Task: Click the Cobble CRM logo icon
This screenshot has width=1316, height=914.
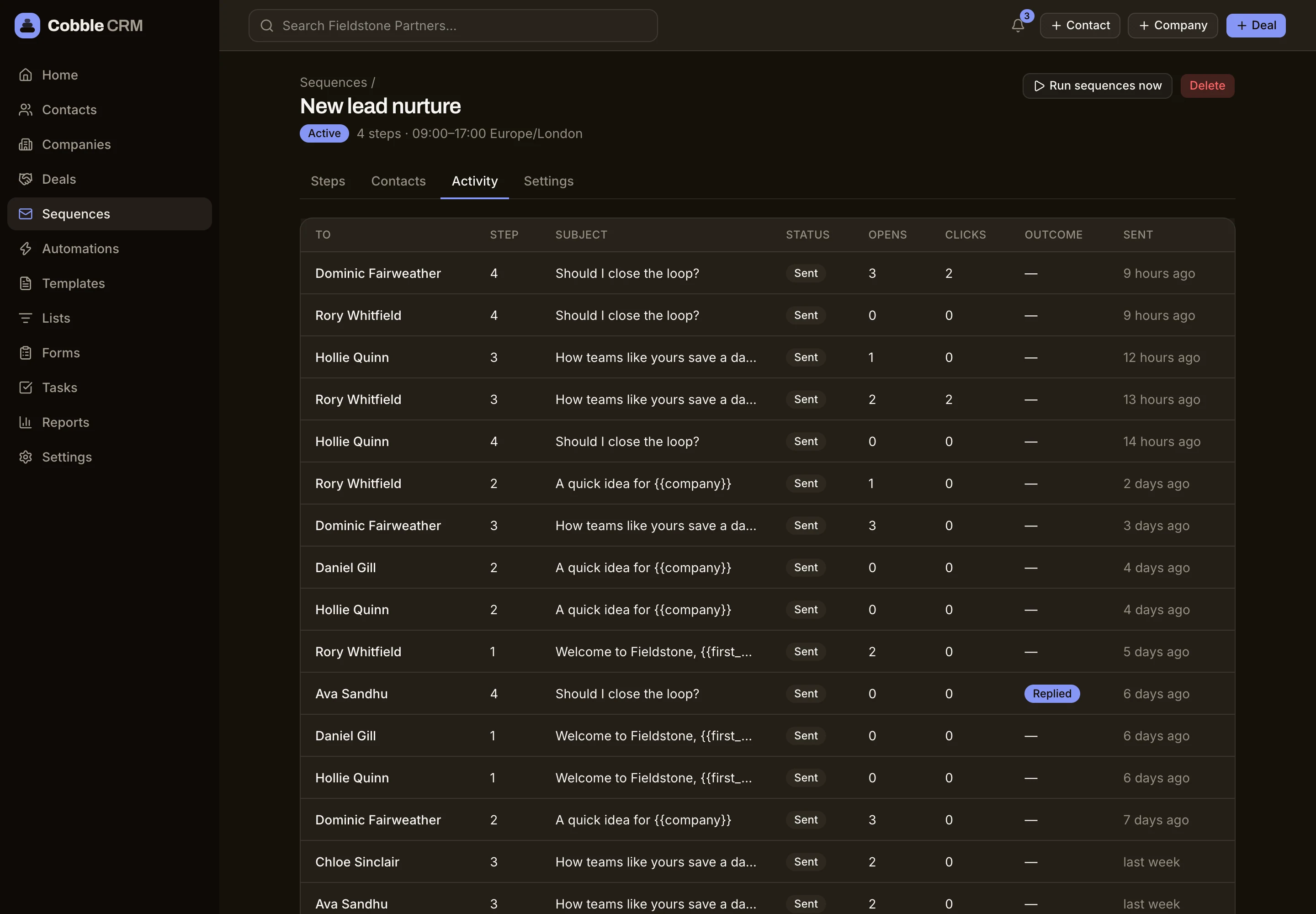Action: coord(27,25)
